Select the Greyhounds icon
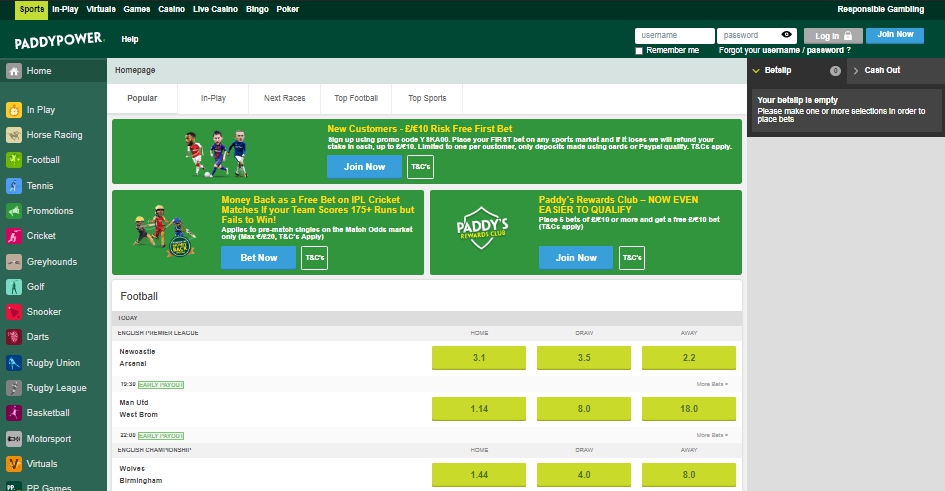This screenshot has width=945, height=491. coord(14,262)
